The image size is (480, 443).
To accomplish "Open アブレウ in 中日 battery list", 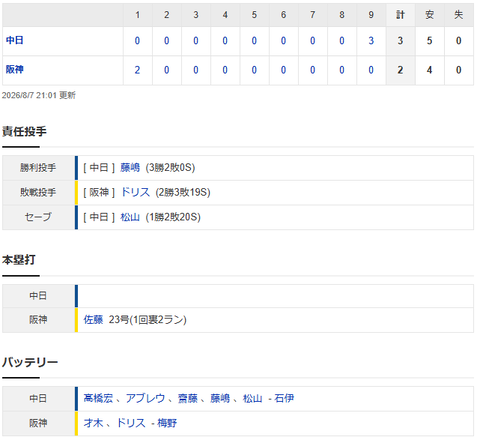I will 145,398.
